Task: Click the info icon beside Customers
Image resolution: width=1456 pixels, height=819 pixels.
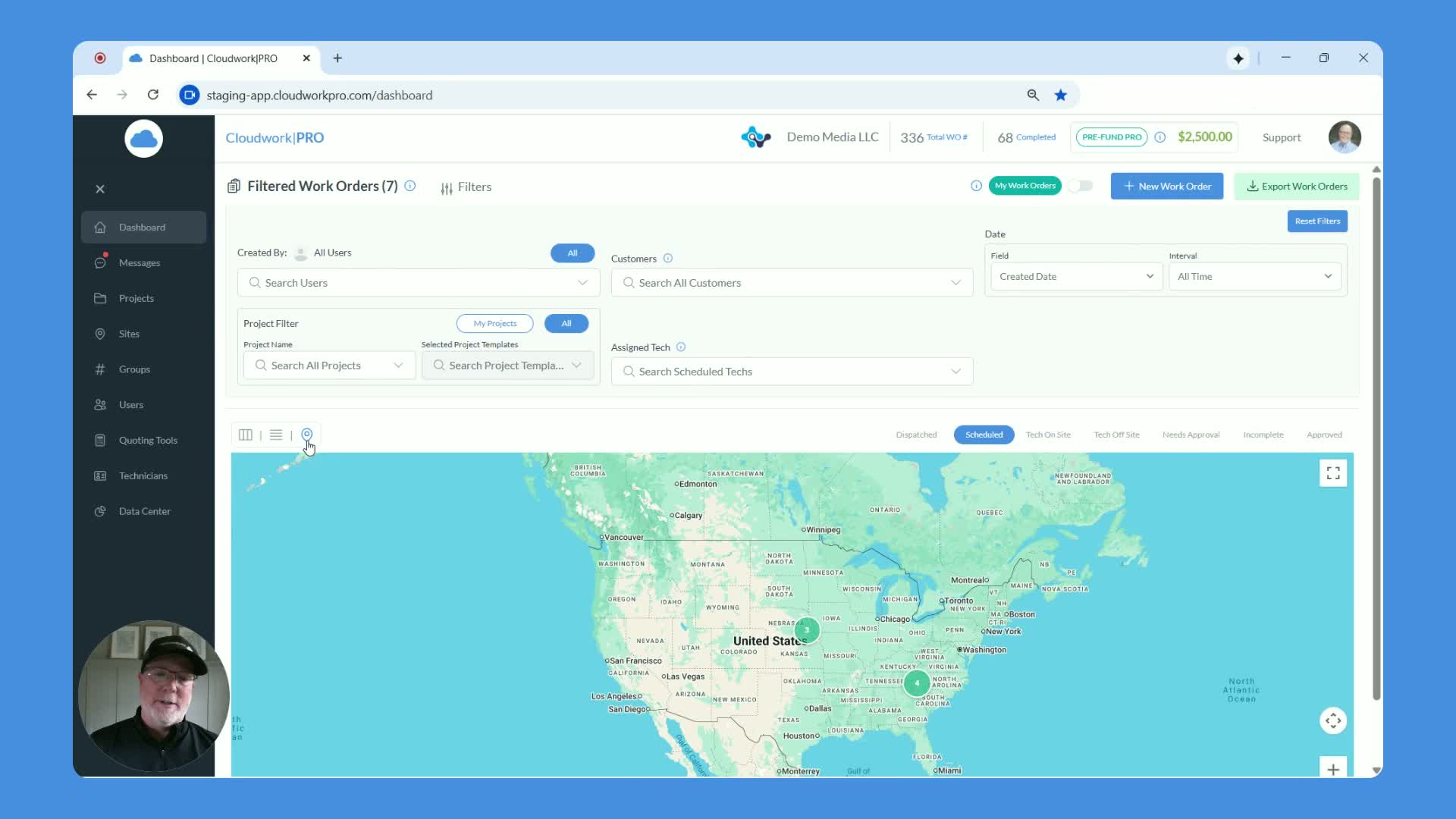Action: [668, 259]
